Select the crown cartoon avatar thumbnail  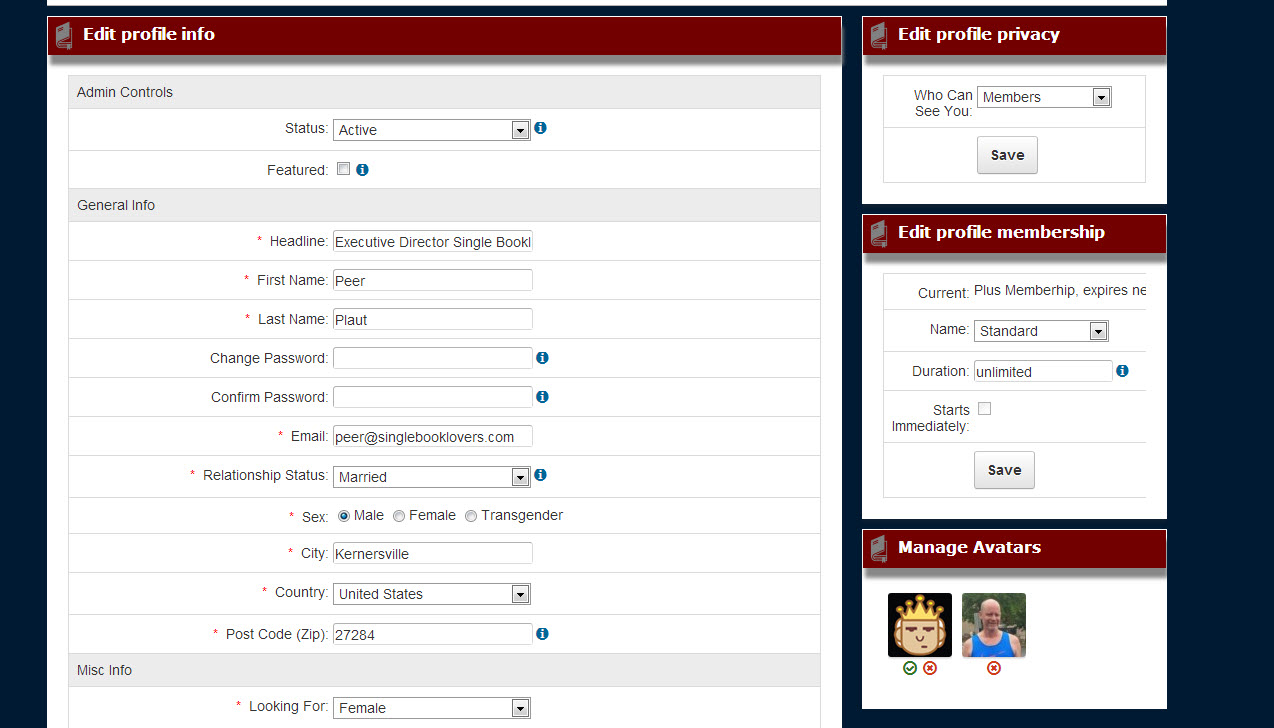point(920,625)
